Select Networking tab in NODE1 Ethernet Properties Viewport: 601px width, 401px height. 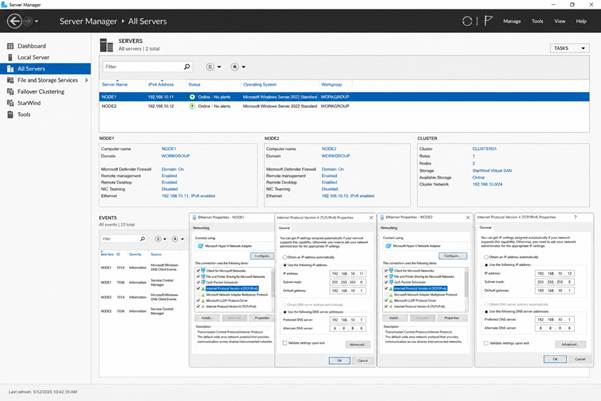202,228
